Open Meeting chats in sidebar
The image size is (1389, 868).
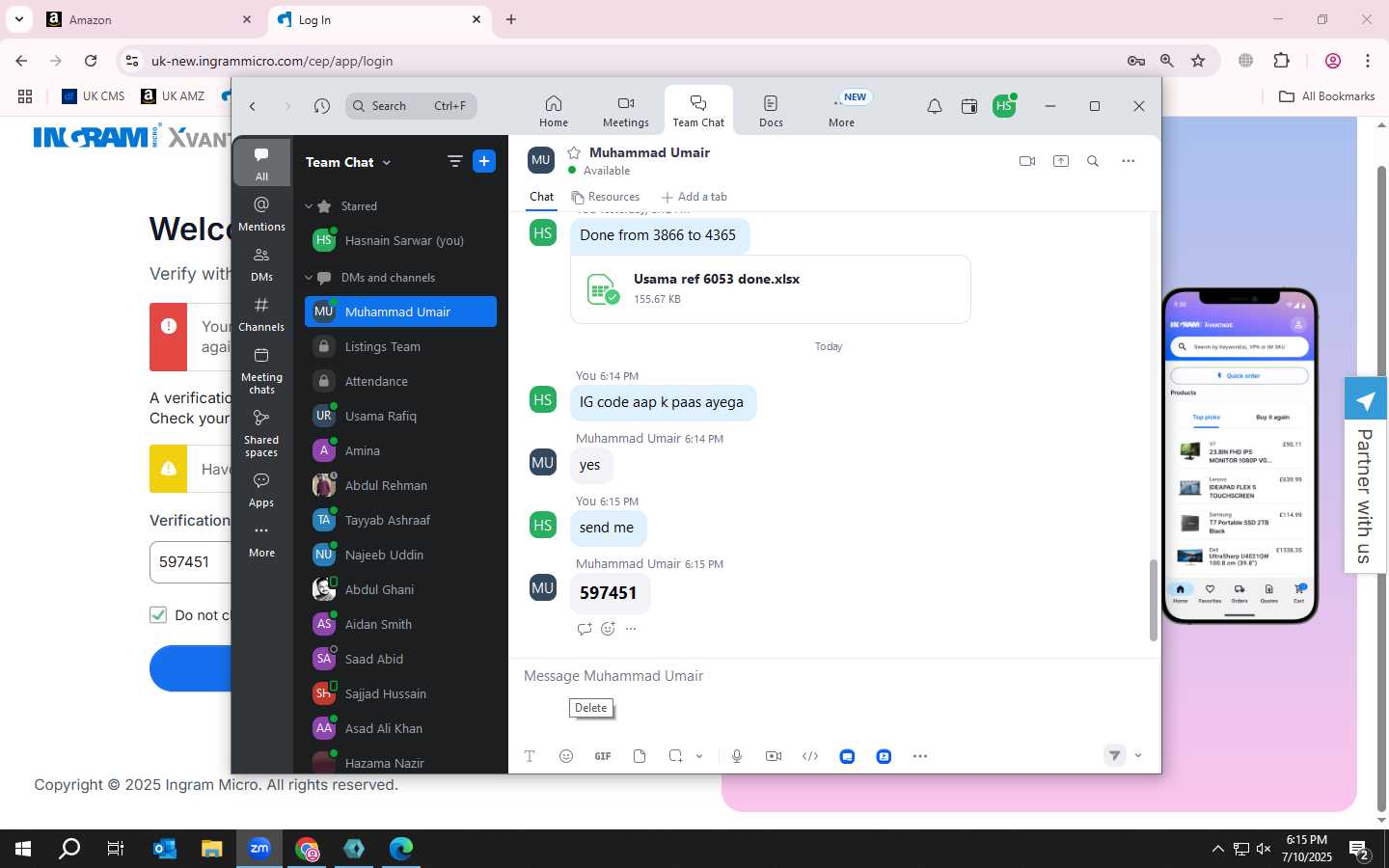(x=261, y=370)
